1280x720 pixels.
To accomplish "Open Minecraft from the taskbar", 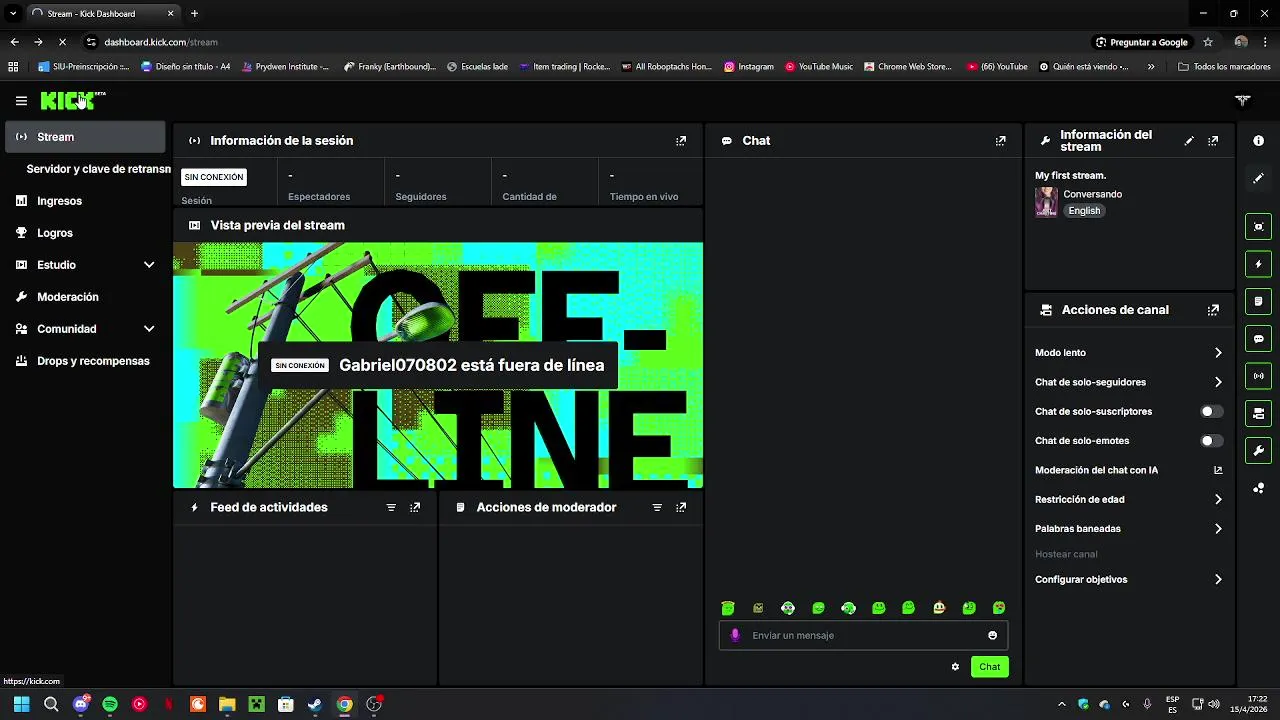I will (x=256, y=704).
